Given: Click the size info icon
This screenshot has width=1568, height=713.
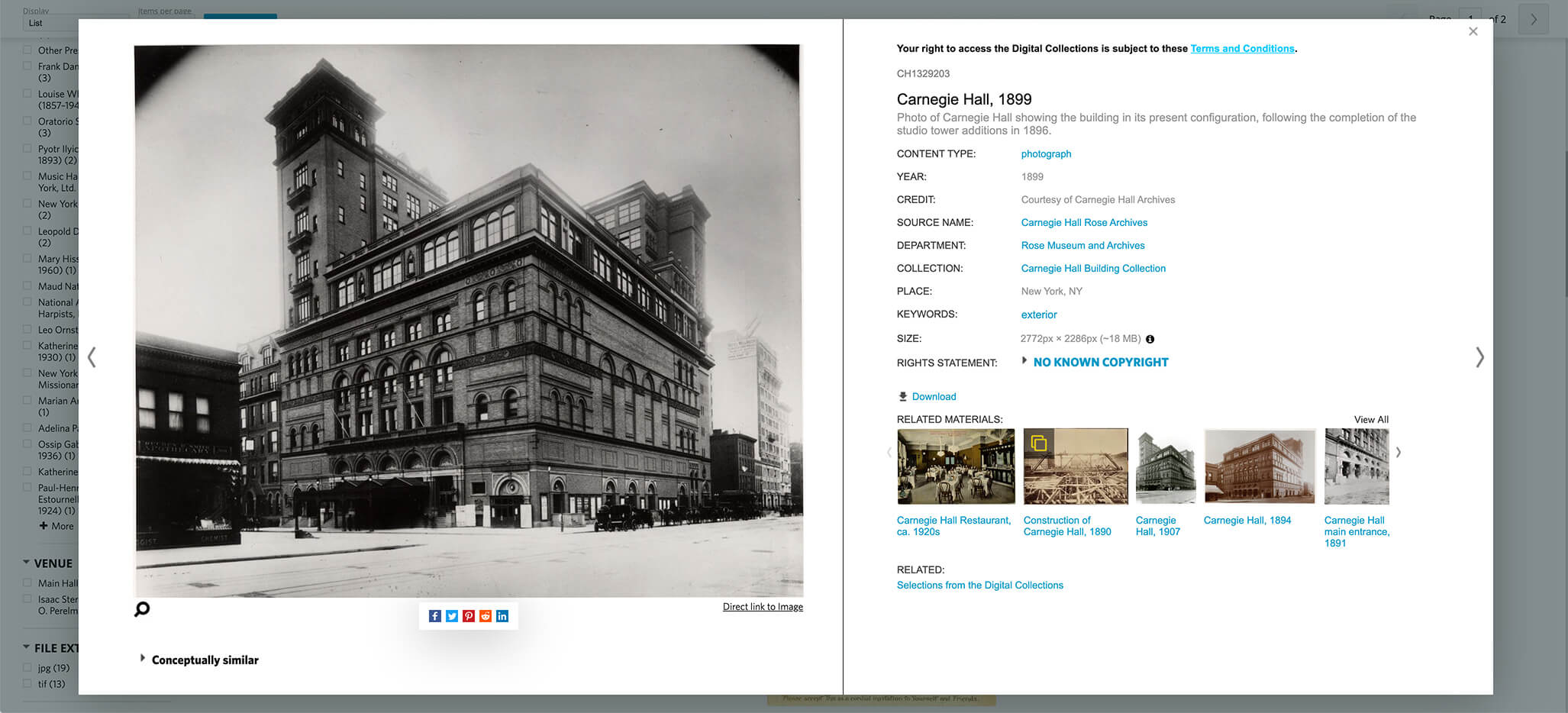Looking at the screenshot, I should (1150, 339).
